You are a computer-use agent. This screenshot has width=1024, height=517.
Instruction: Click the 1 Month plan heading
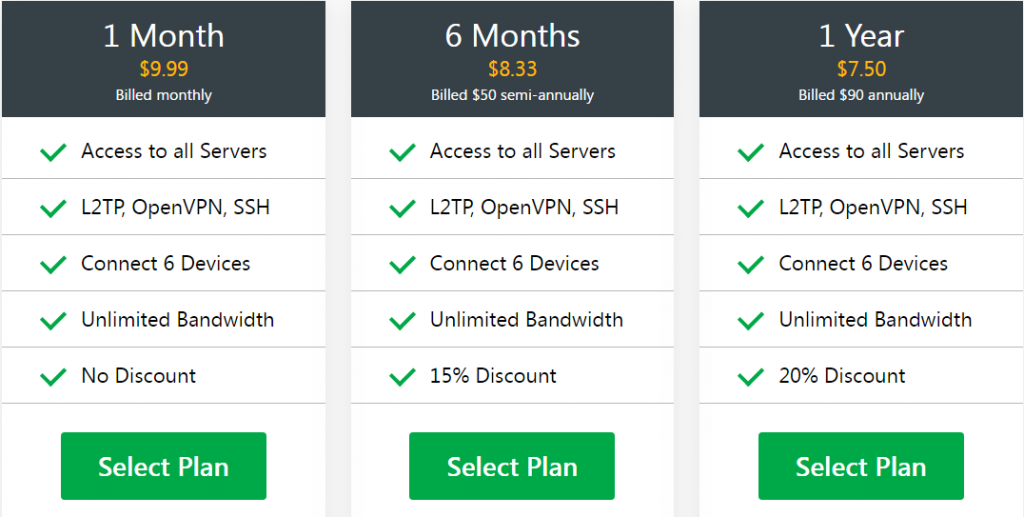pos(164,35)
